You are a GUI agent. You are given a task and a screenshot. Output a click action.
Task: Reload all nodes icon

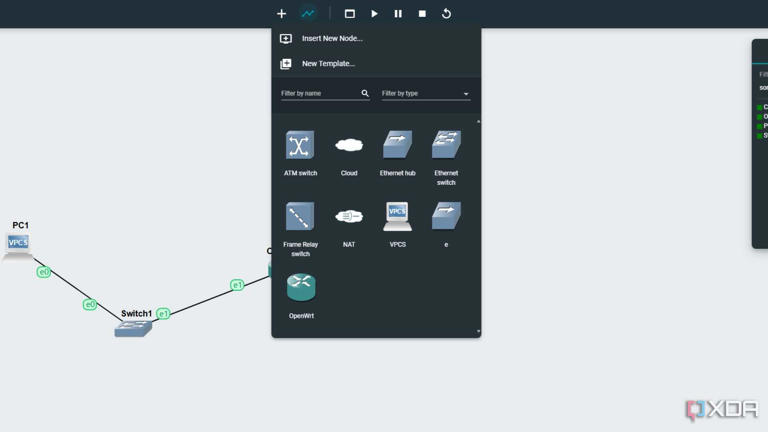[446, 14]
